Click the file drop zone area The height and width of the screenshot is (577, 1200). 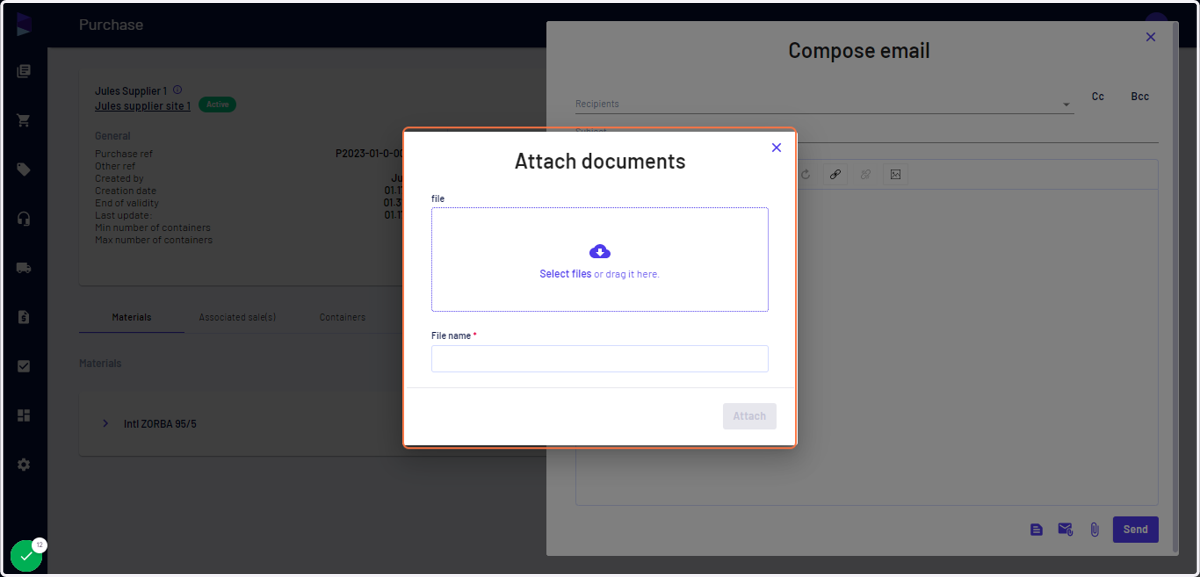click(600, 260)
